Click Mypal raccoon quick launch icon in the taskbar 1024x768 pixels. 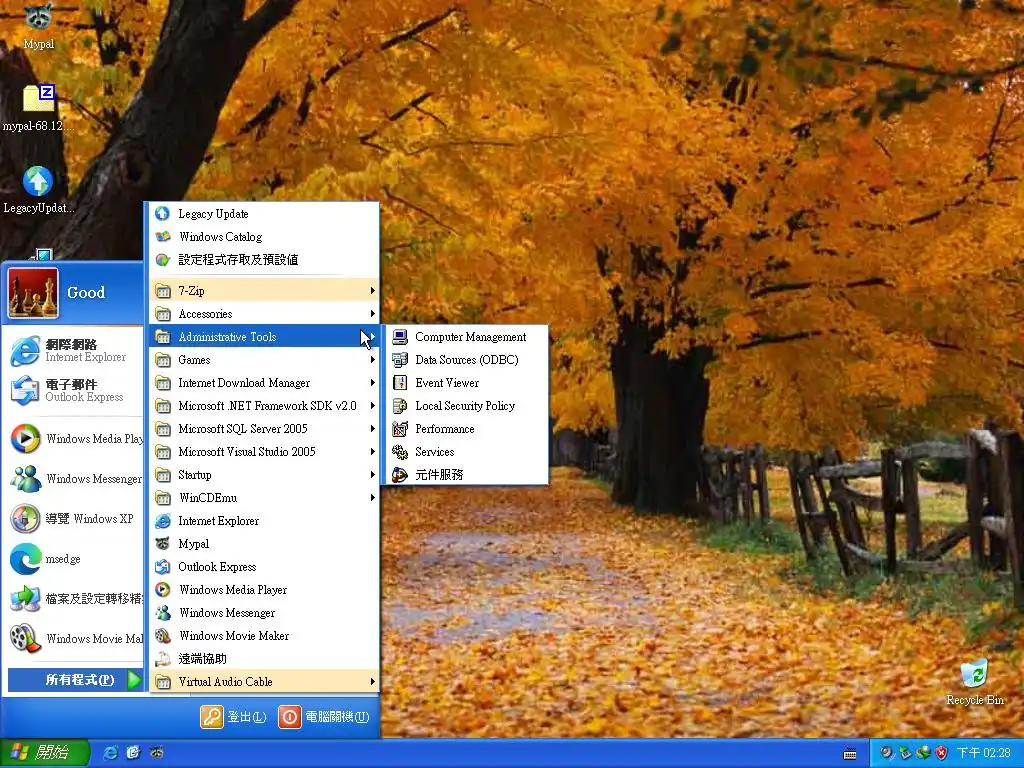tap(157, 753)
